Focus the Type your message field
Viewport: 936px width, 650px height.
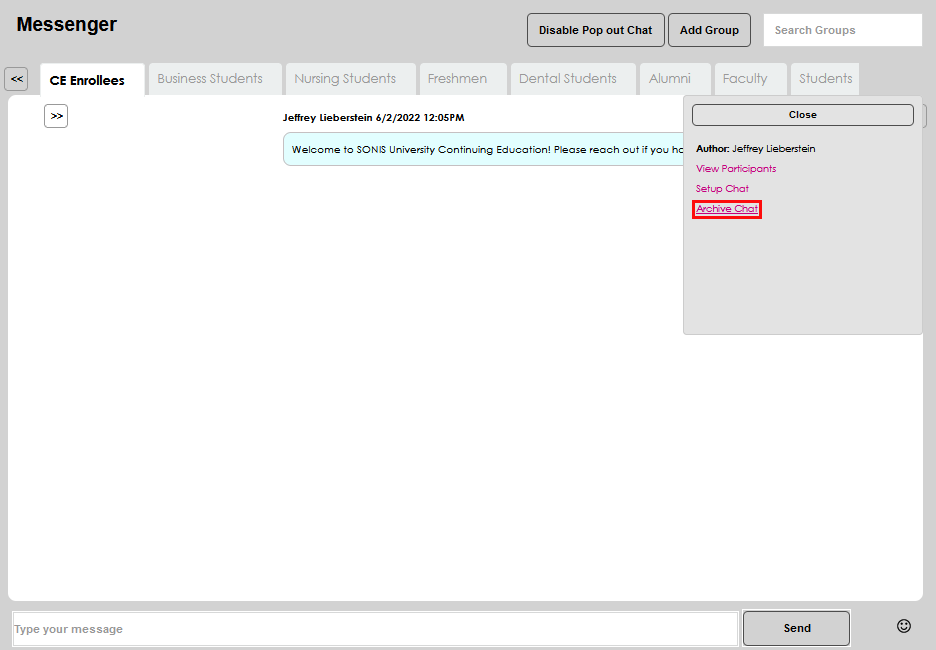click(375, 629)
